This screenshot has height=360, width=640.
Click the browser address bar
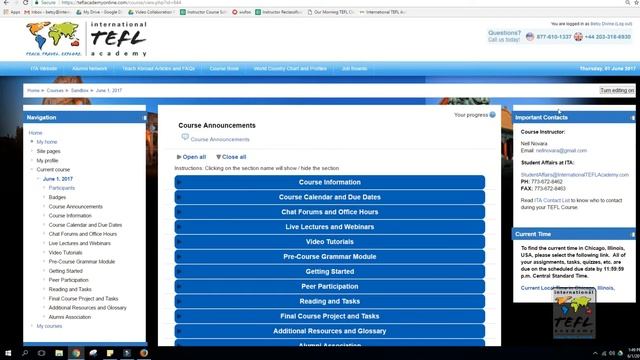(x=327, y=2)
